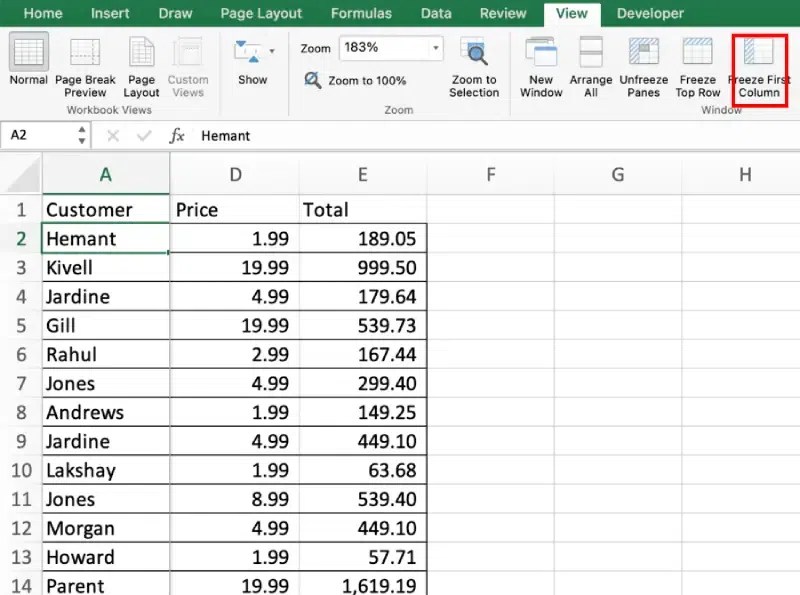Select Page Layout view icon
This screenshot has width=800, height=595.
pos(140,60)
